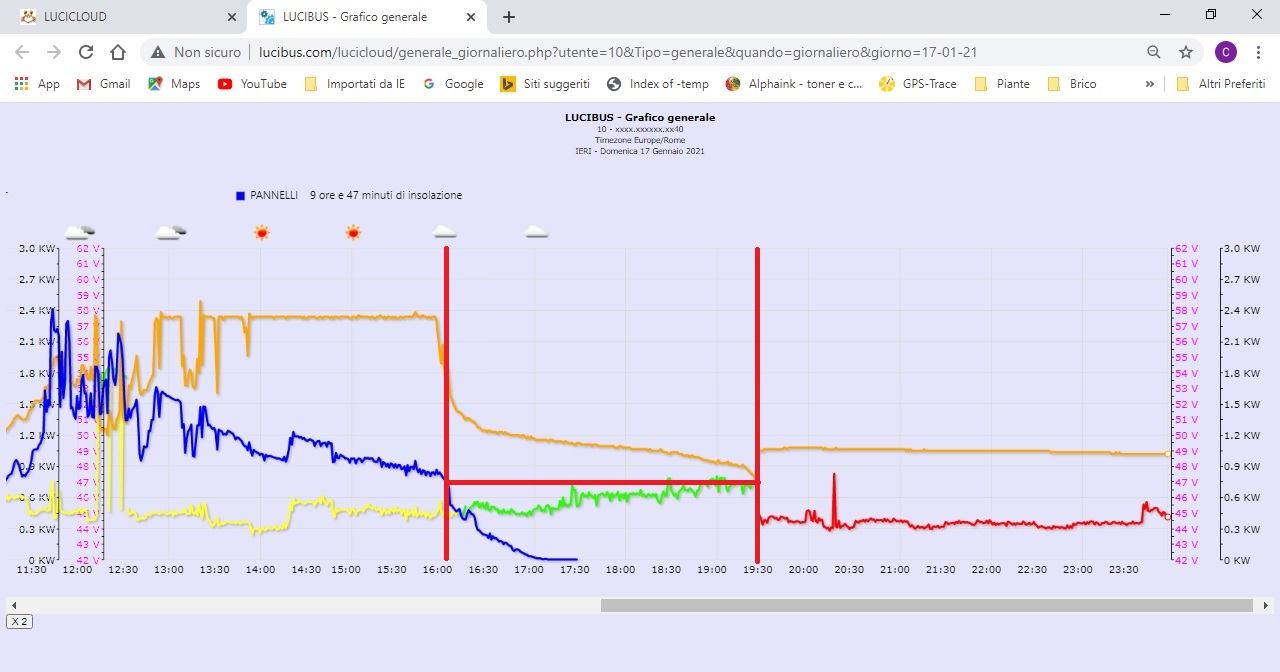Open the YouTube bookmark
The image size is (1280, 672).
click(252, 84)
